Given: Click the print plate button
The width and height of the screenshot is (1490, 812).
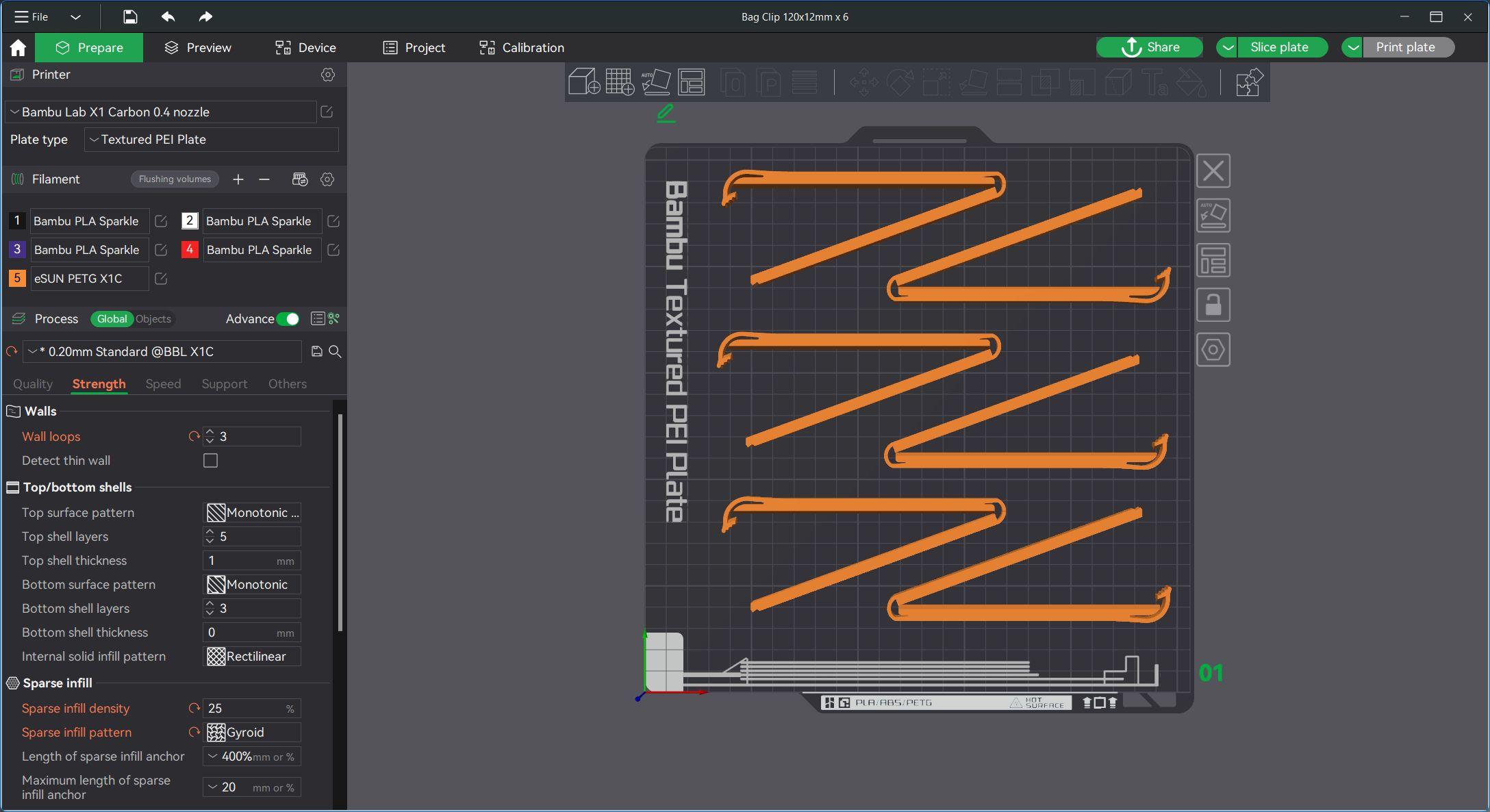Looking at the screenshot, I should click(1405, 47).
